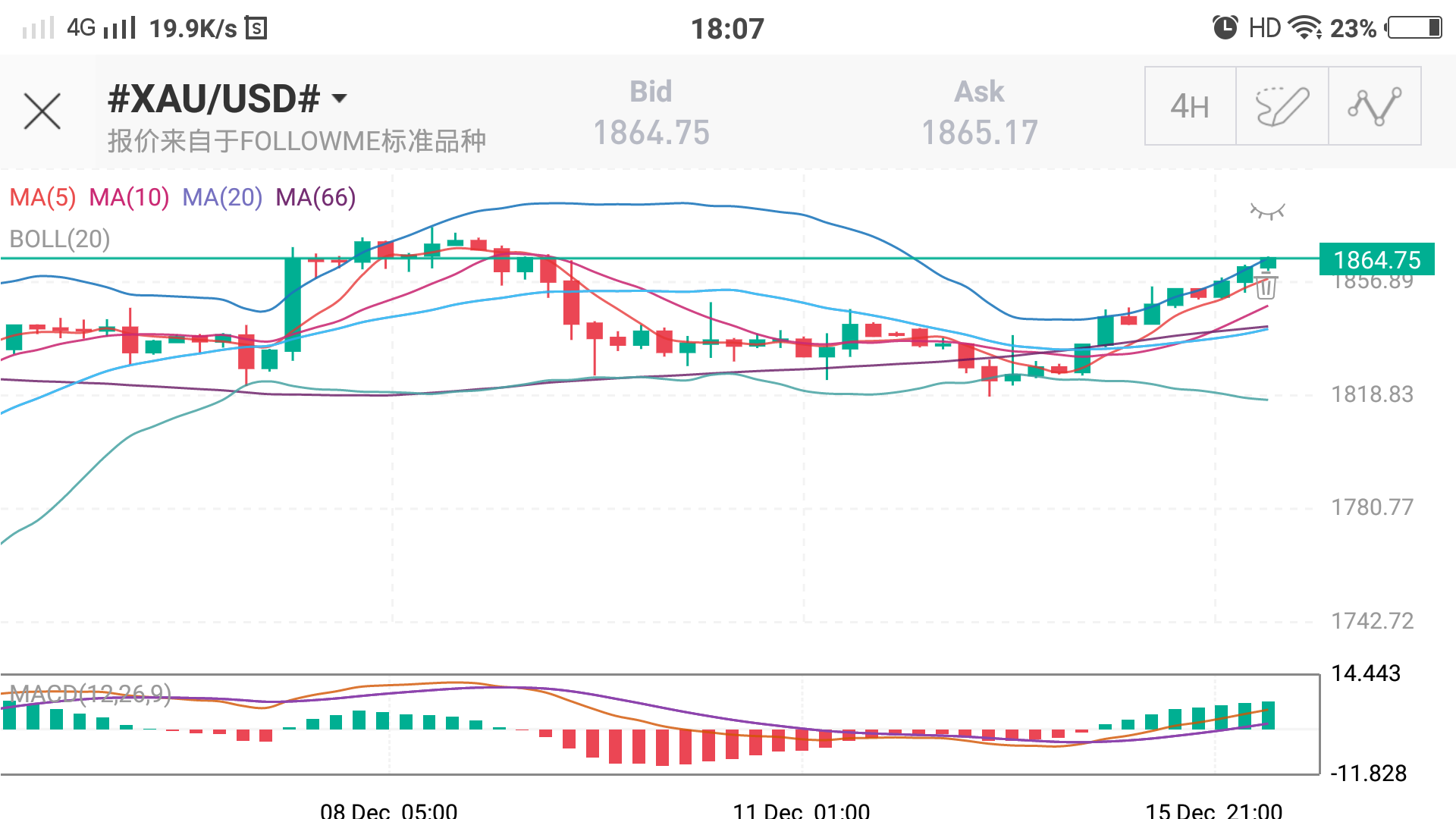
Task: Click the trash icon beside the price line
Action: coord(1266,287)
